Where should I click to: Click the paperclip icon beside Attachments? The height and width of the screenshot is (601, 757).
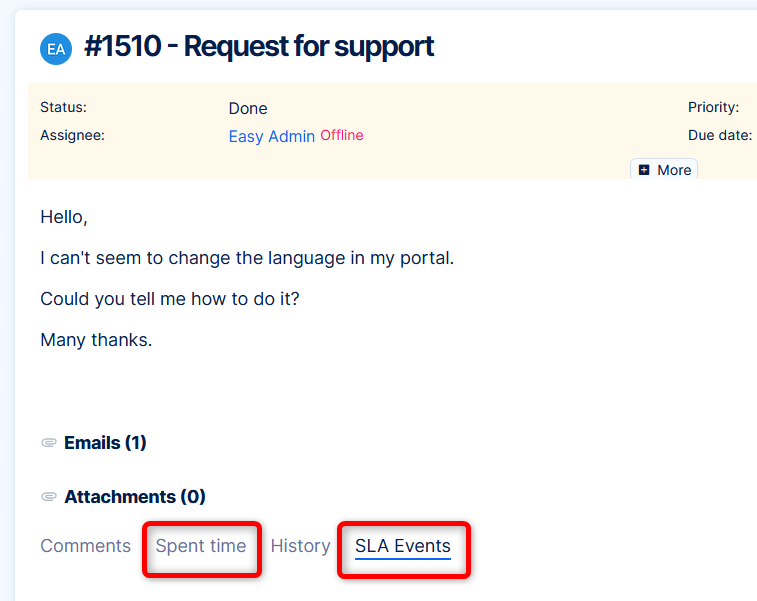click(x=49, y=497)
